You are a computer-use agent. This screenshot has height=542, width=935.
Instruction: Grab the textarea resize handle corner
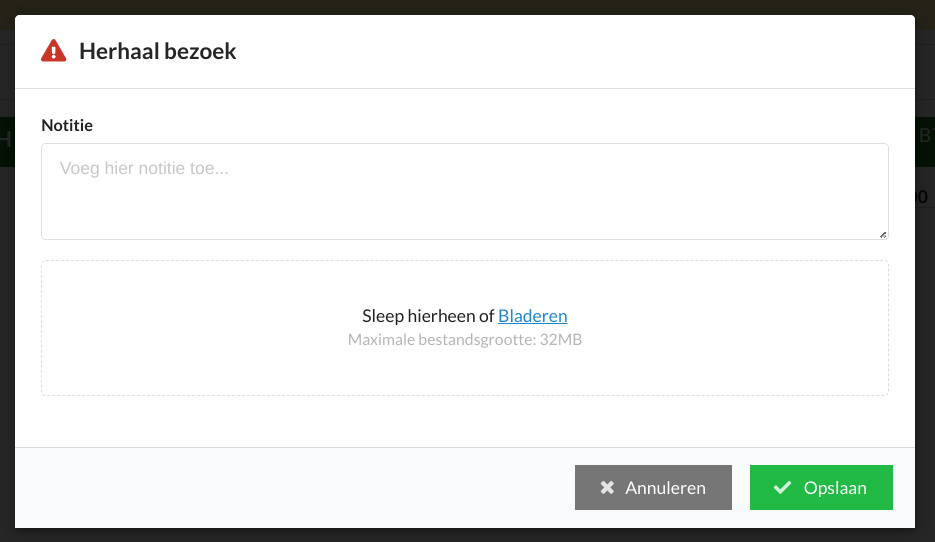click(x=883, y=235)
